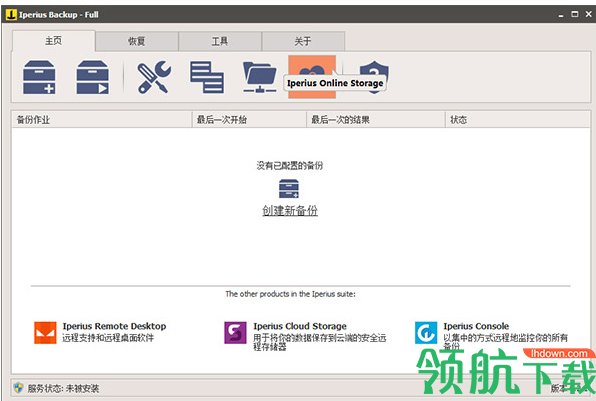Click 'The other products in the Iperius suite' text
Viewport: 596px width, 401px height.
pos(290,294)
